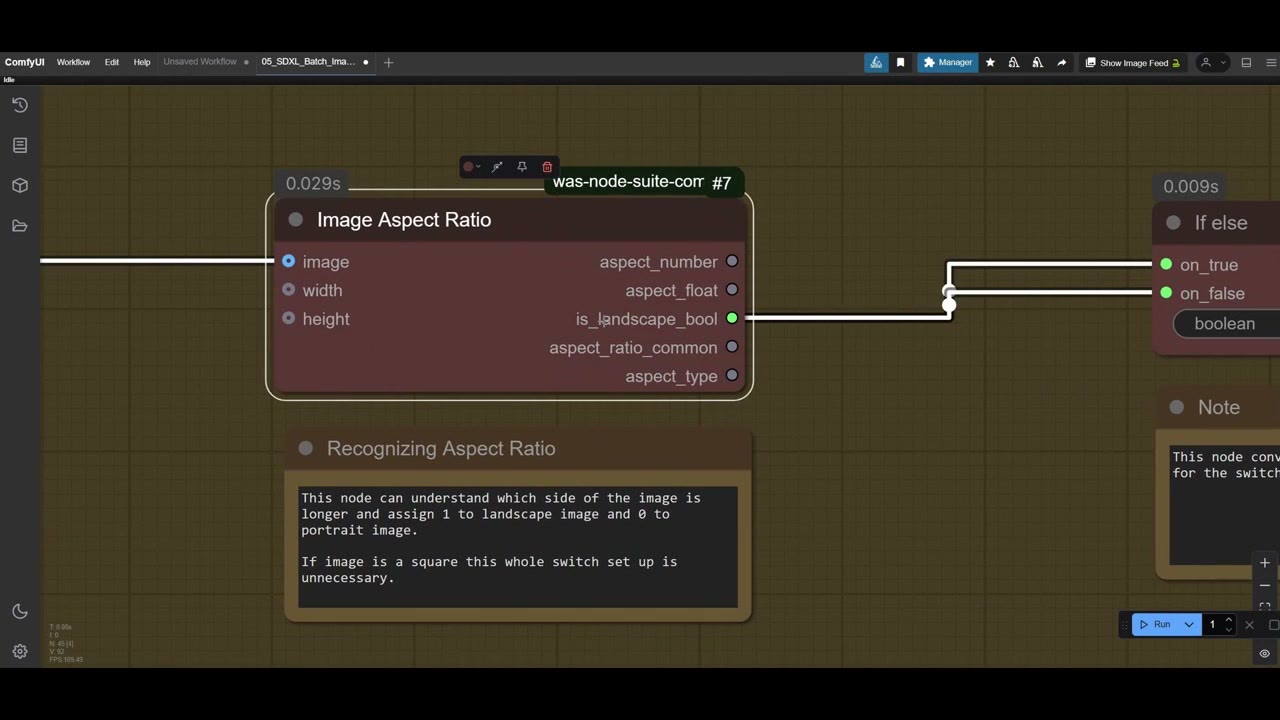Screen dimensions: 1280x720
Task: Cancel the current run with X icon
Action: (x=1249, y=625)
